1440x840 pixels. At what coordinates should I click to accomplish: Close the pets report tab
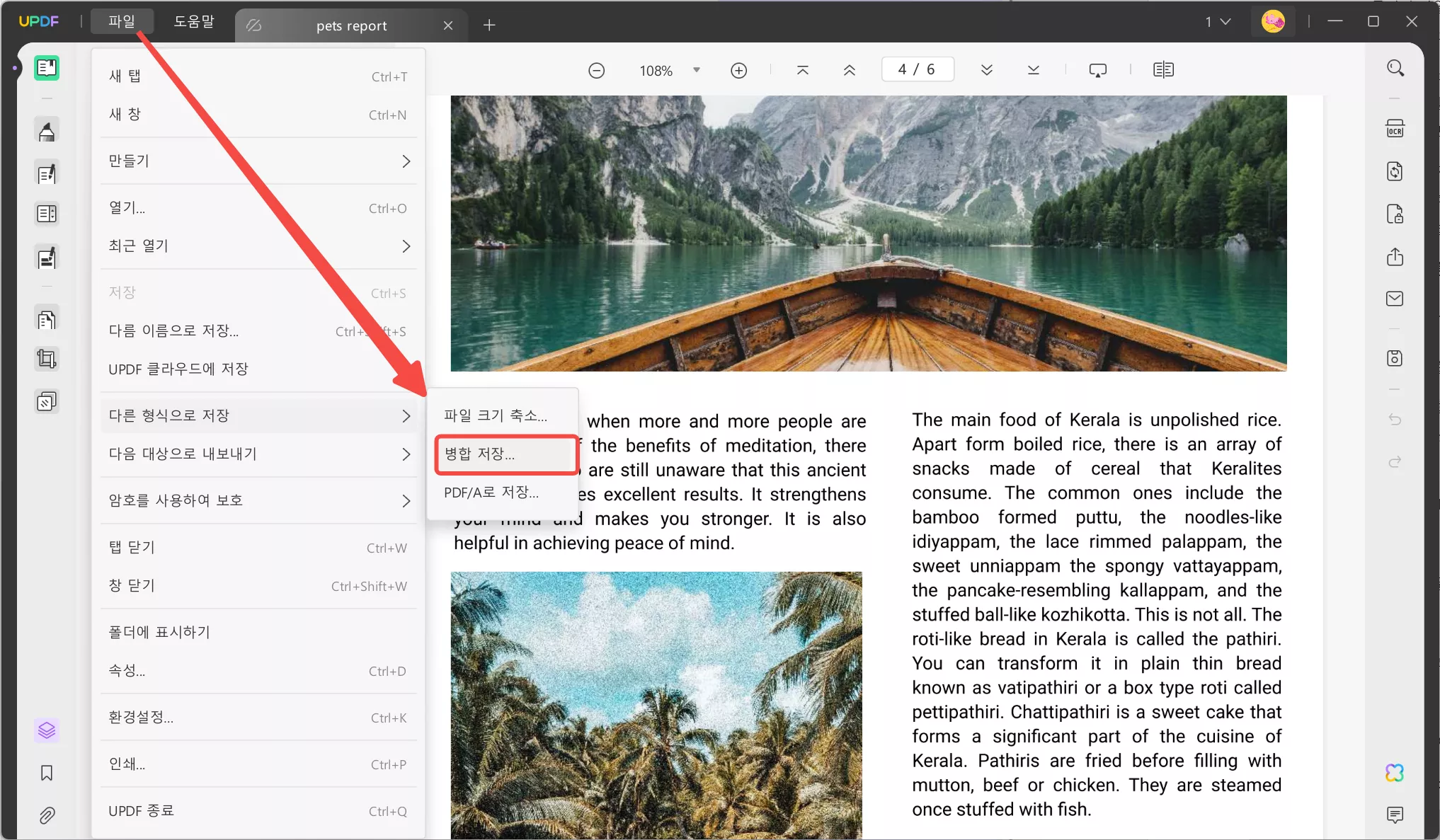(448, 25)
